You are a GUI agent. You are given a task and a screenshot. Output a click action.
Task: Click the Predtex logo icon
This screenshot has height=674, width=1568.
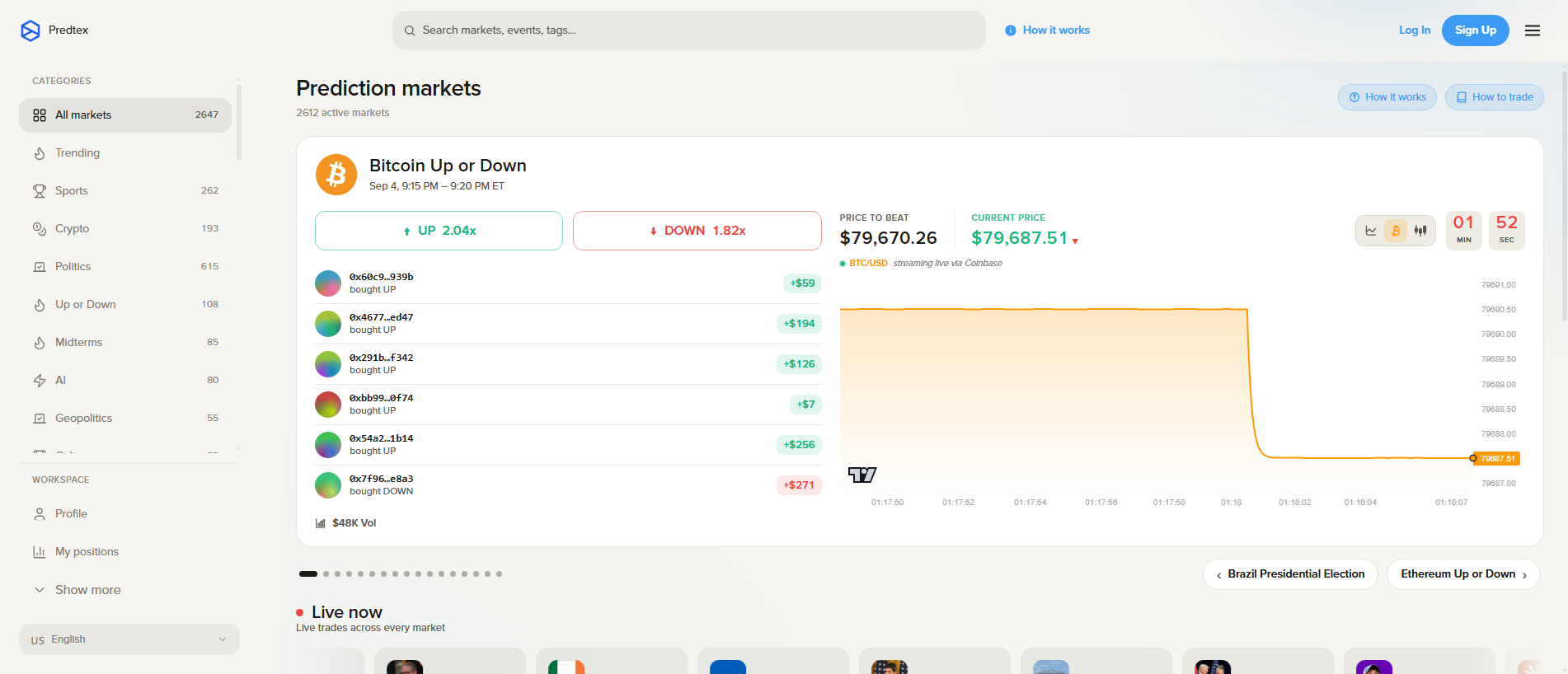(x=31, y=30)
